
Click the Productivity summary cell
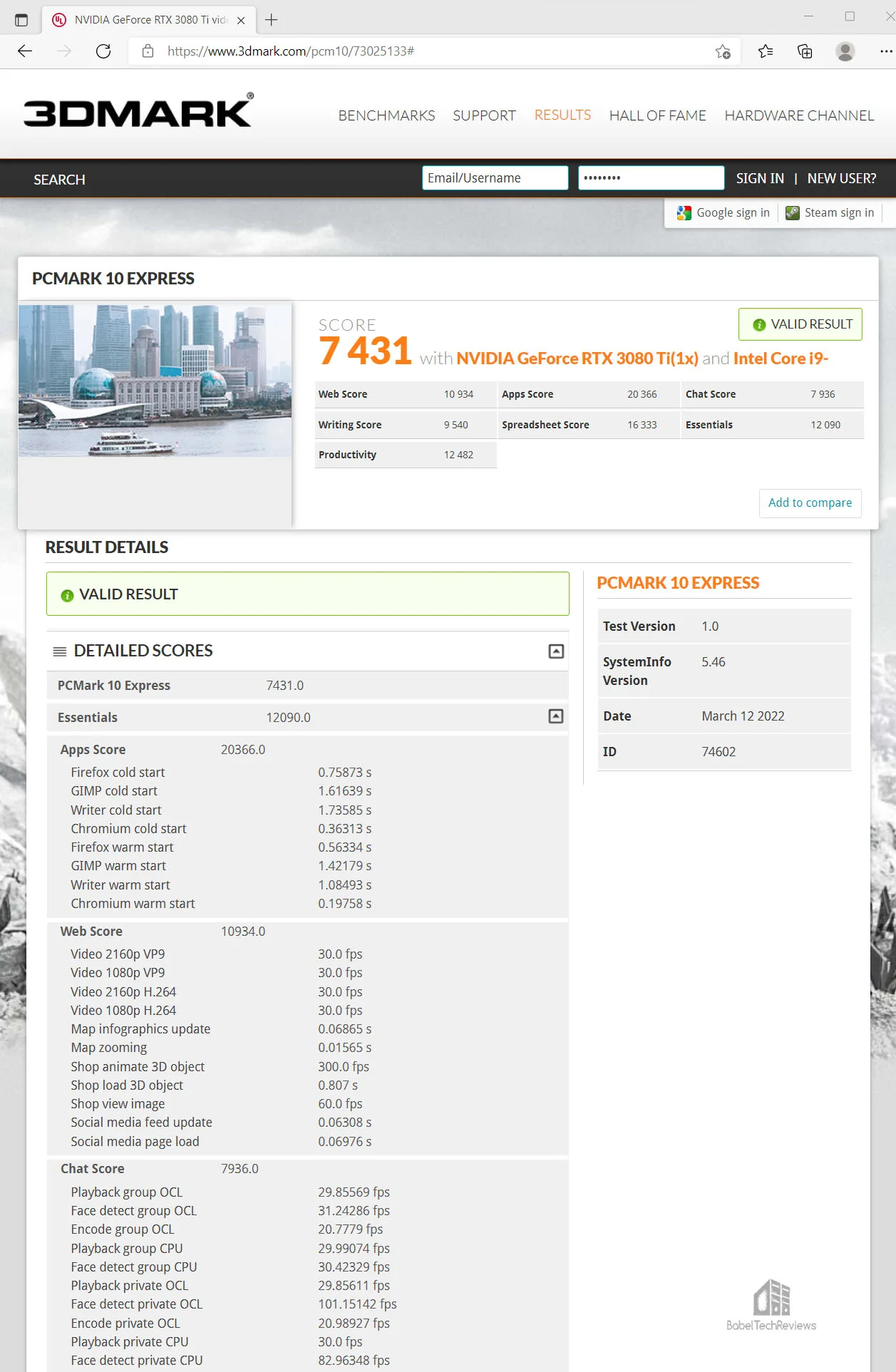click(405, 455)
